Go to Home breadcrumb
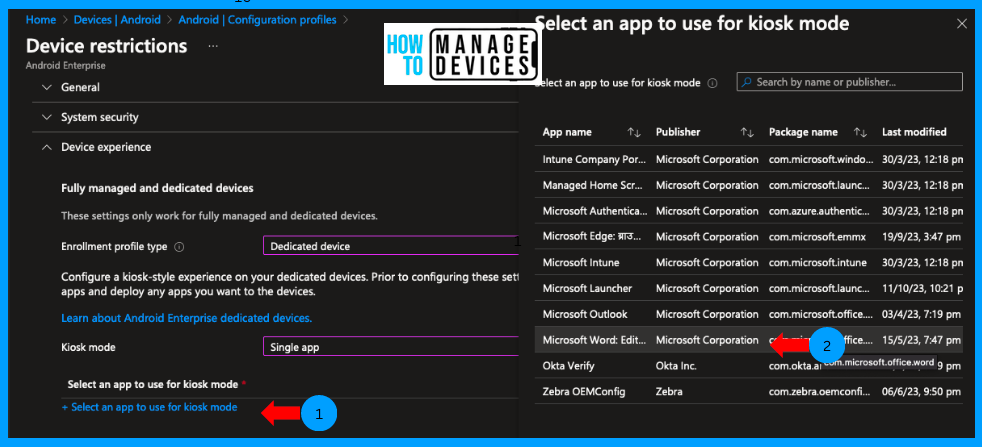This screenshot has width=982, height=447. pos(41,19)
